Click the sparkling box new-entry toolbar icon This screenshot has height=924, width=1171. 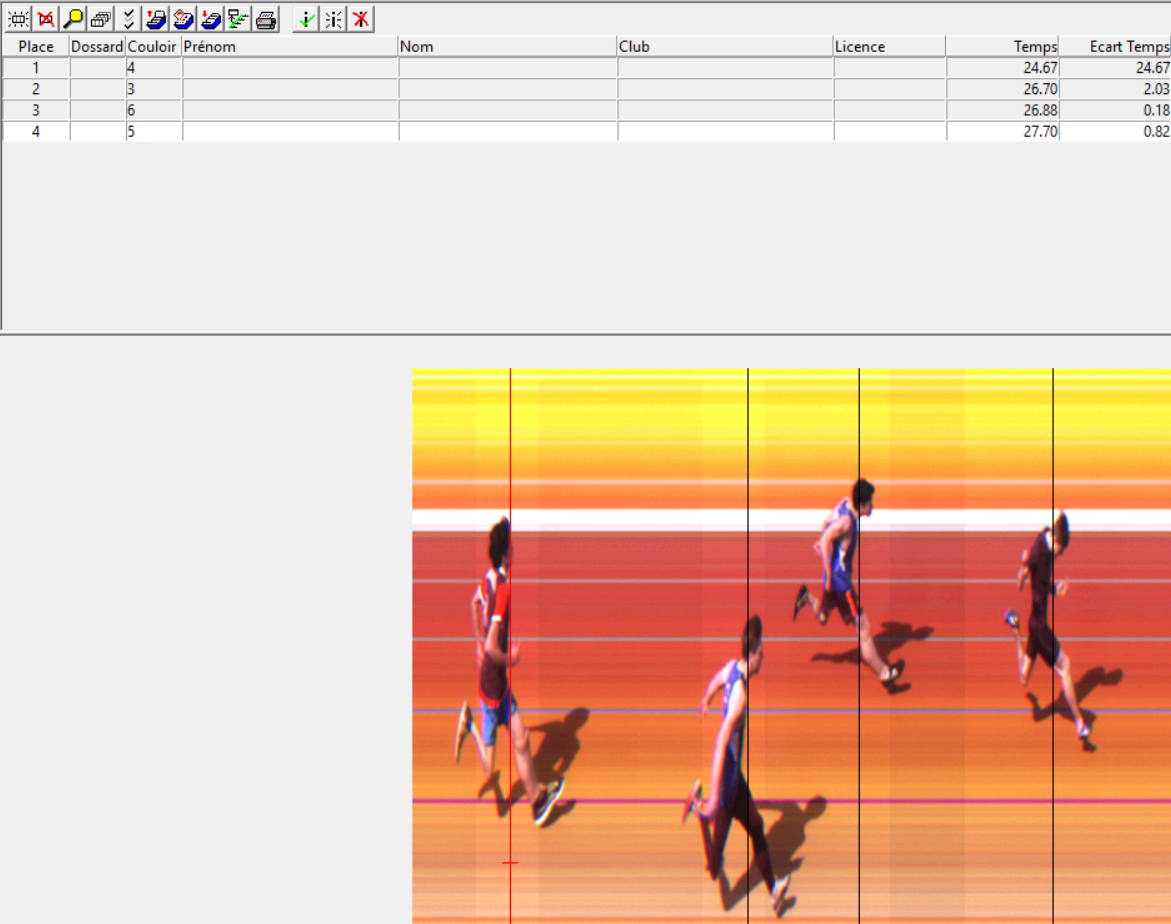tap(18, 19)
